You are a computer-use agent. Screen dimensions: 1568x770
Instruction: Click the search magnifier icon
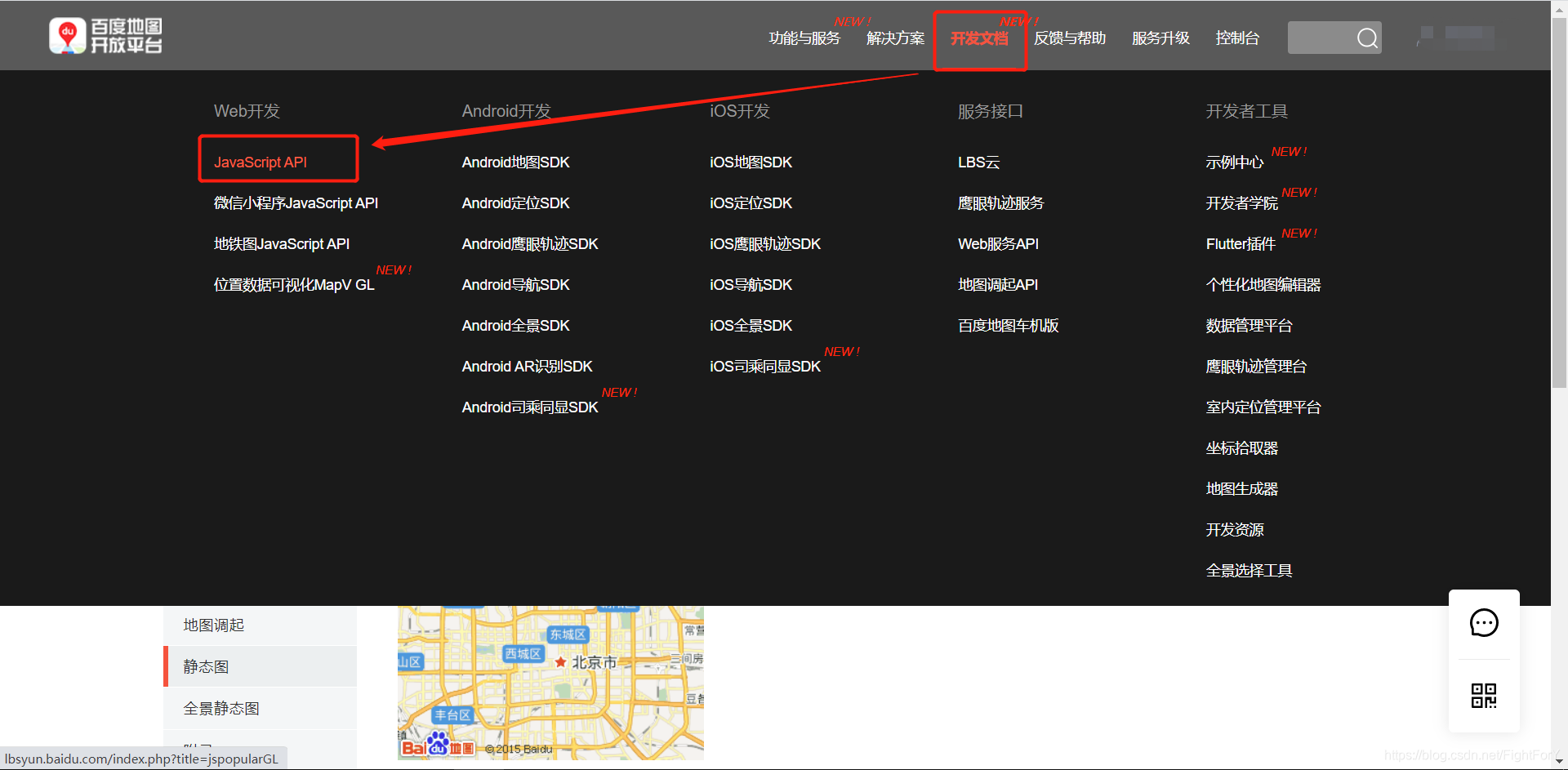(1367, 38)
